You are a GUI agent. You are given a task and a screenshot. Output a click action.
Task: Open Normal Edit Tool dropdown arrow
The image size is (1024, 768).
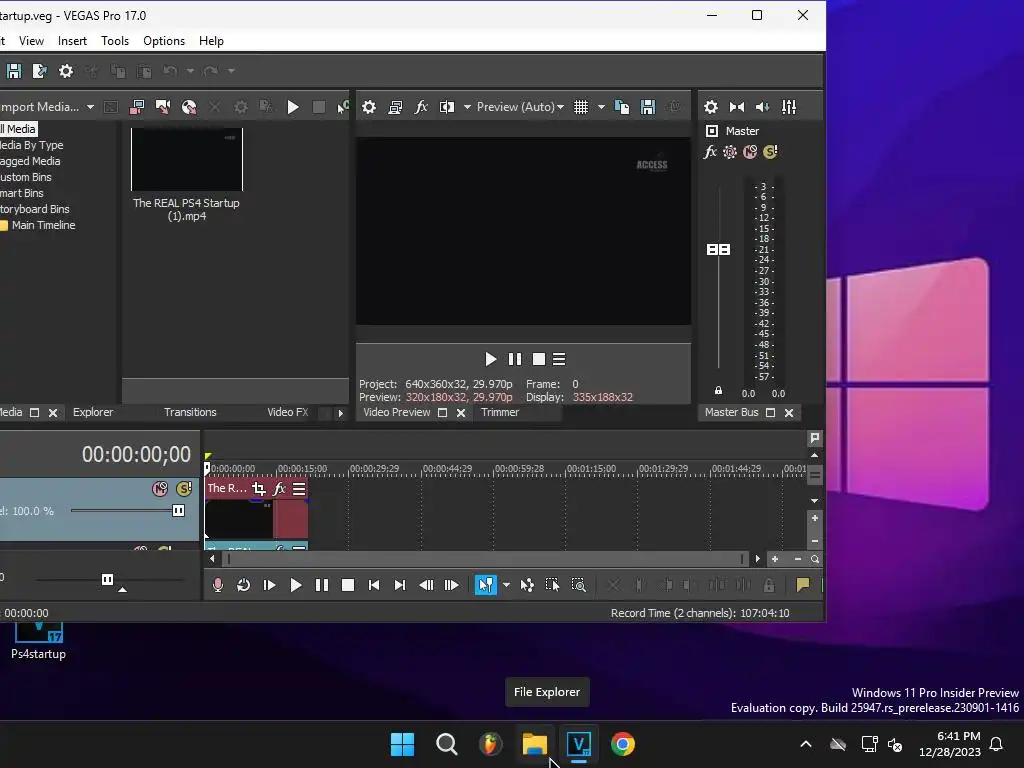(x=506, y=585)
